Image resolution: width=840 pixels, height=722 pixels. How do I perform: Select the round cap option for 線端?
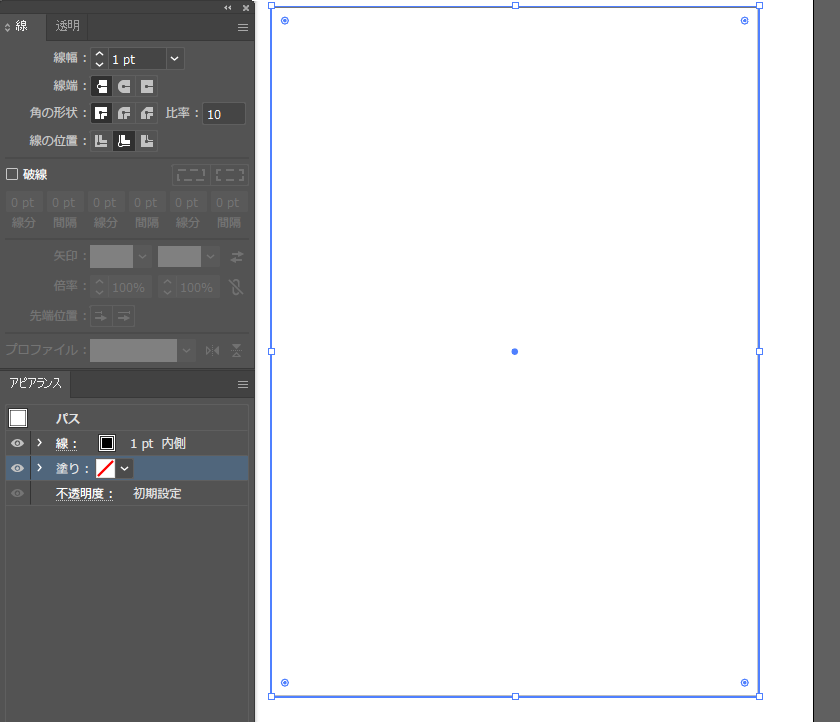(124, 86)
